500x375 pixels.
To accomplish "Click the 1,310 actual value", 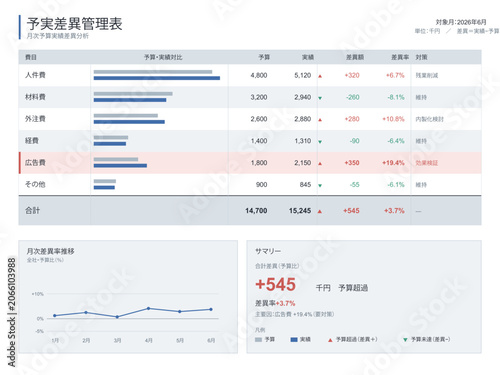I will [x=303, y=141].
